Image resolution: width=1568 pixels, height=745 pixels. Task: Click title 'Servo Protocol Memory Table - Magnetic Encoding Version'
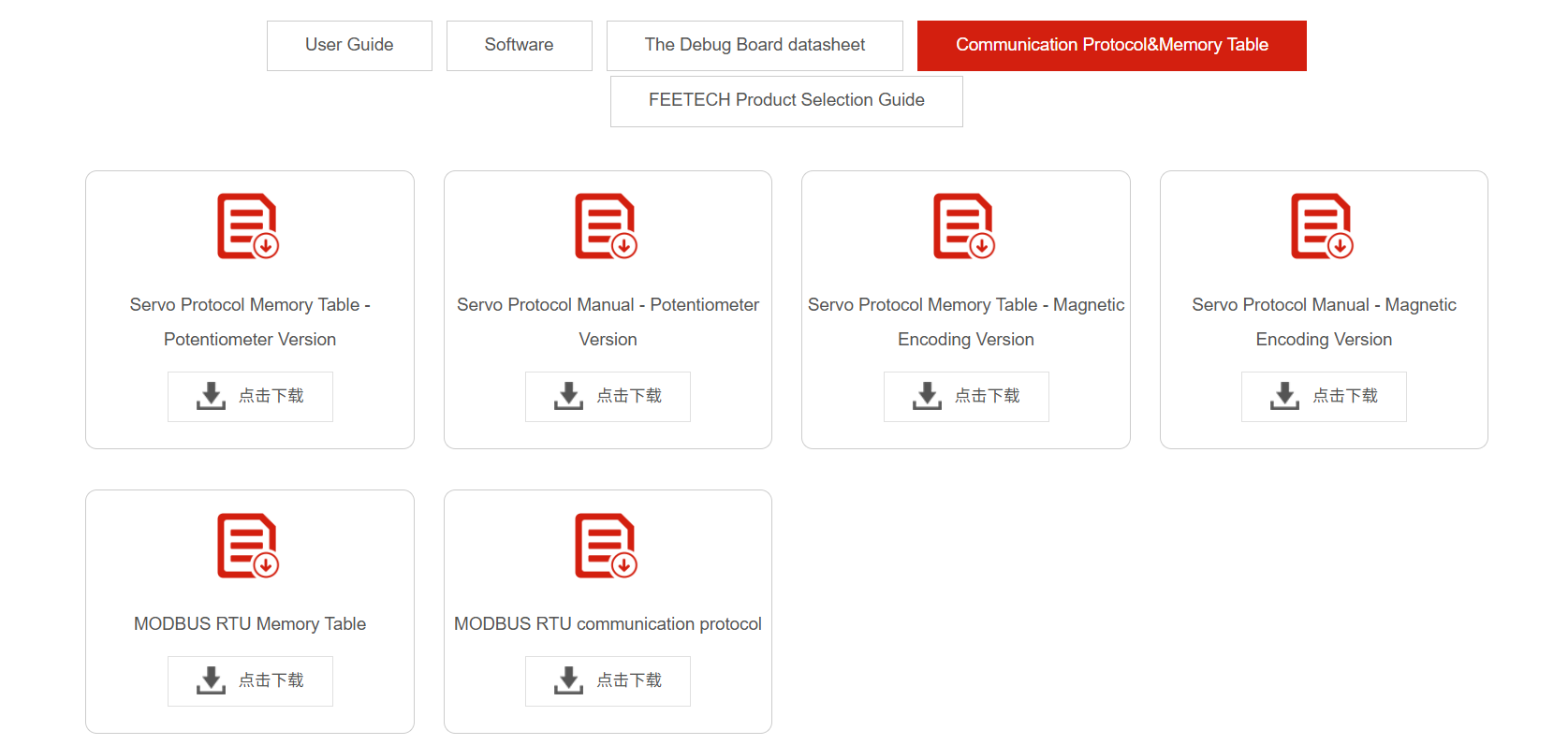tap(966, 322)
